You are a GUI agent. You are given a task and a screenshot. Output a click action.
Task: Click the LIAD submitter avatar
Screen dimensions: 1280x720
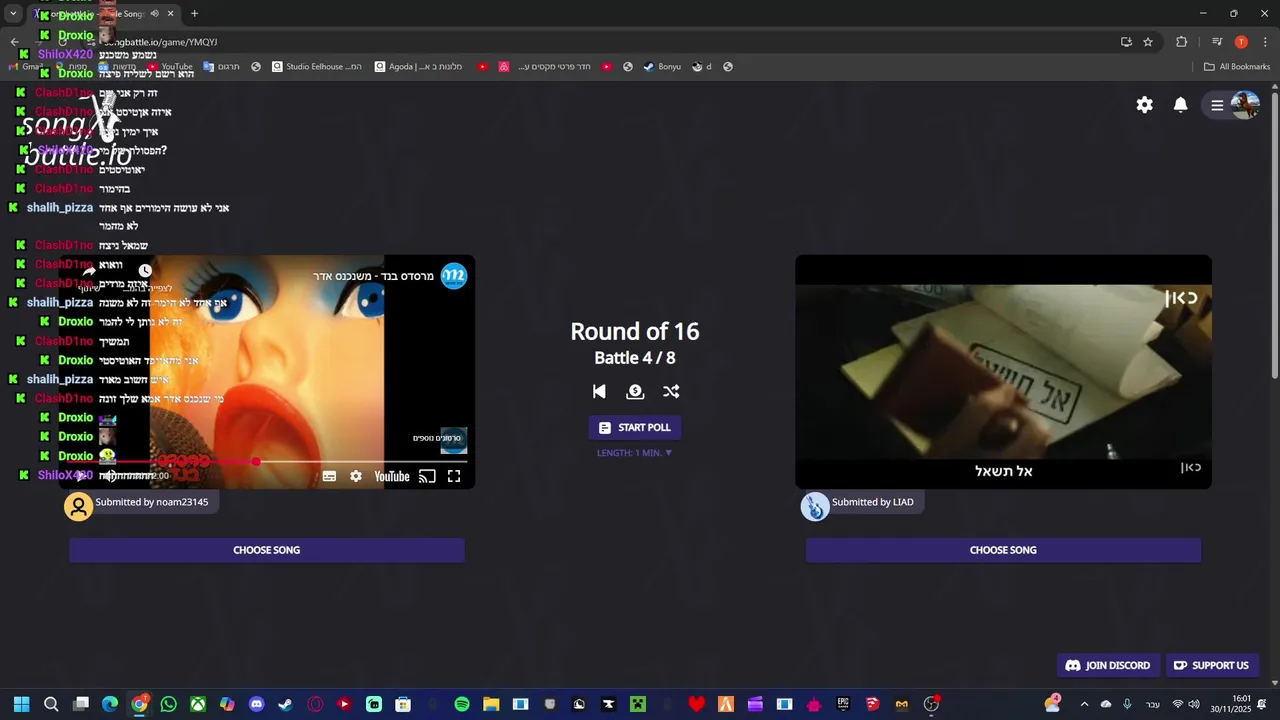point(815,506)
